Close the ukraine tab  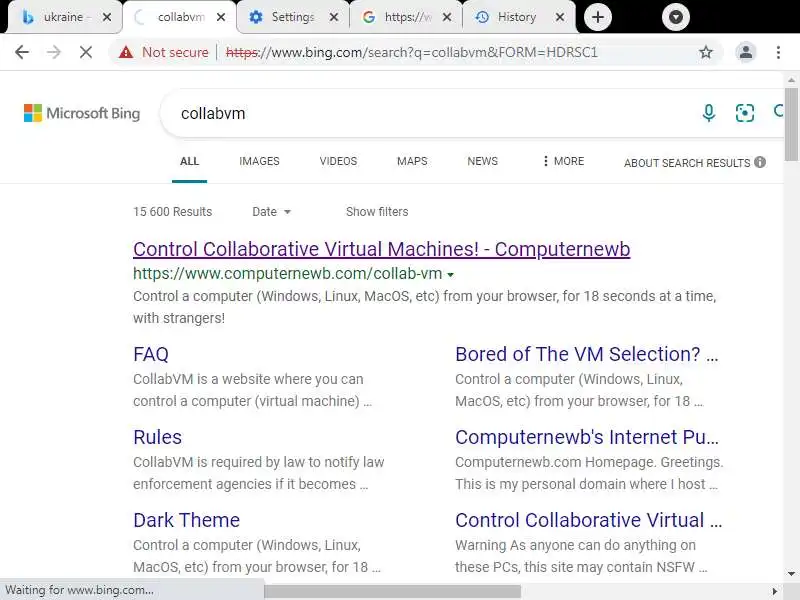pyautogui.click(x=107, y=17)
